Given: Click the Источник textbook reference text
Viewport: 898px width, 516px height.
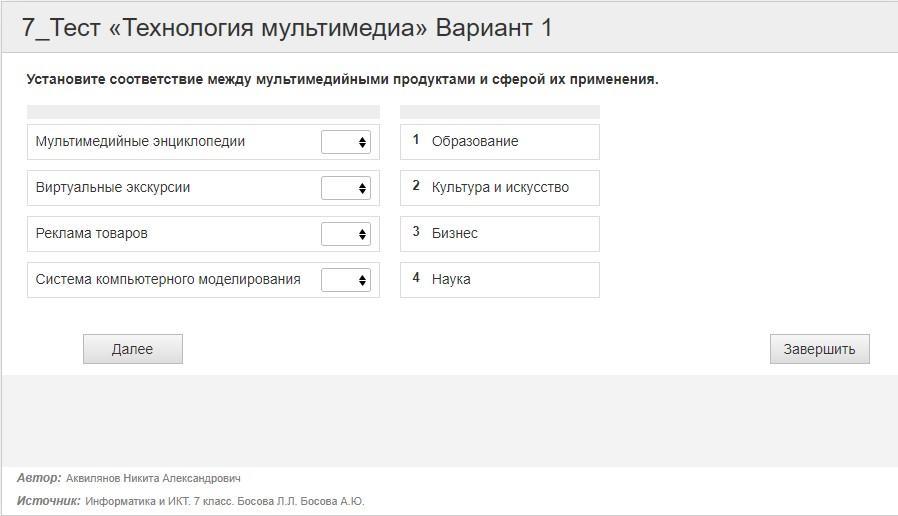Looking at the screenshot, I should 224,501.
